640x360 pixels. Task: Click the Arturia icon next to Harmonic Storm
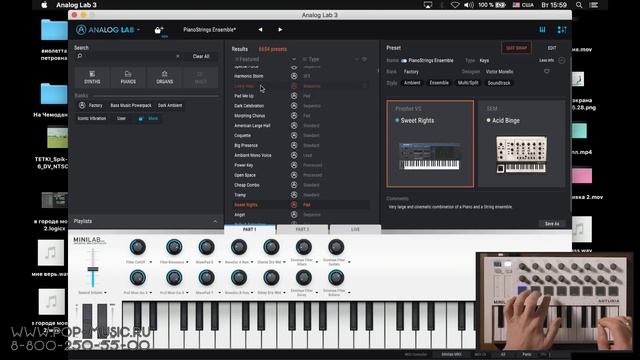(x=294, y=76)
